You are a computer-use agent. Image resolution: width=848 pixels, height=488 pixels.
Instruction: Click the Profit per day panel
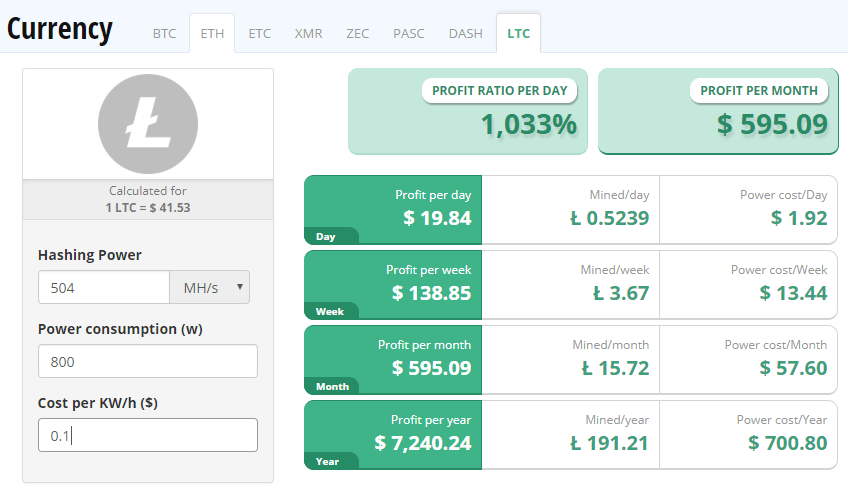tap(393, 210)
